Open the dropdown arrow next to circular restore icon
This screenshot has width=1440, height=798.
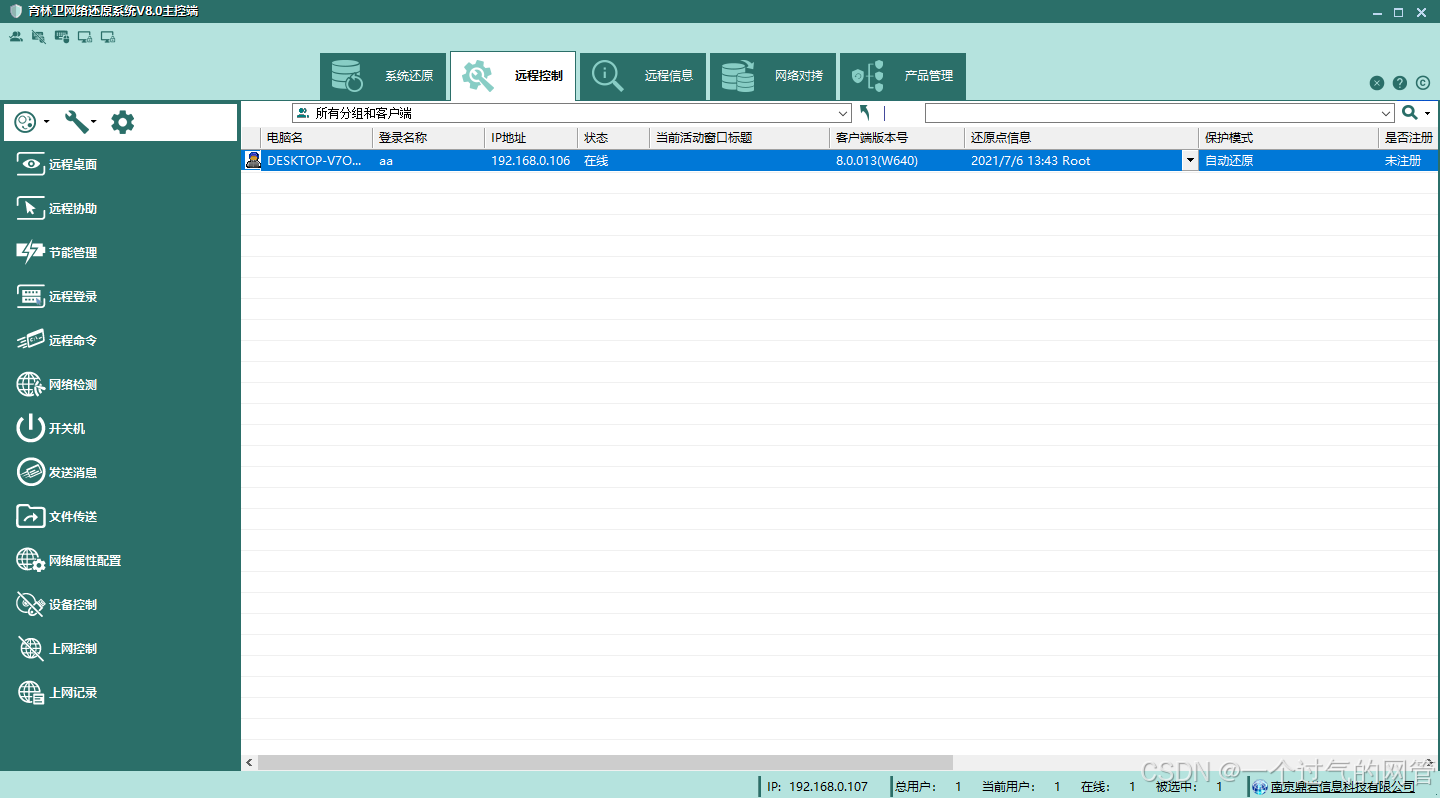pyautogui.click(x=47, y=122)
